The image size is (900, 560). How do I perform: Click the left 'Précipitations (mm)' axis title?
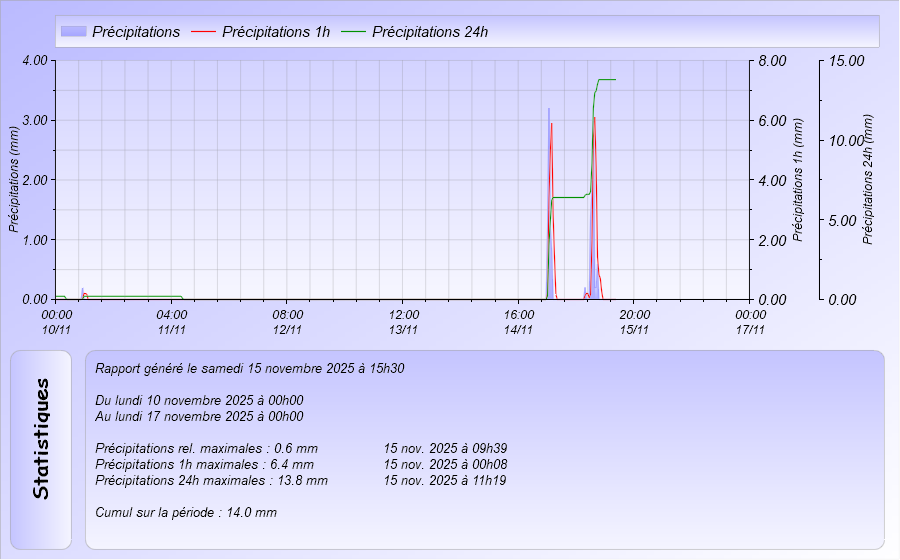(x=14, y=180)
